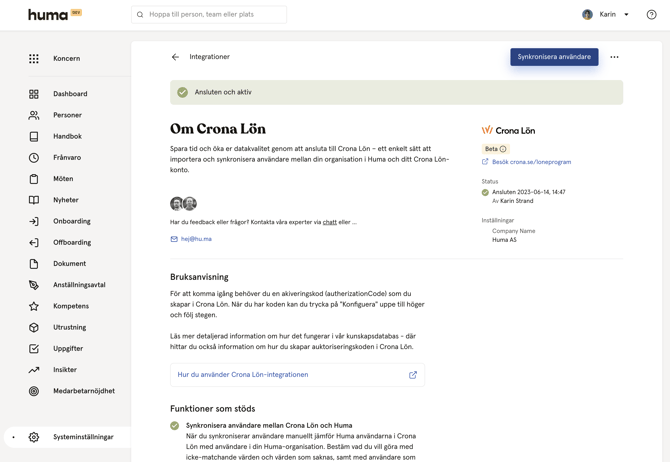Click the expert avatars thumbnail
Screen dimensions: 670x462
[183, 204]
